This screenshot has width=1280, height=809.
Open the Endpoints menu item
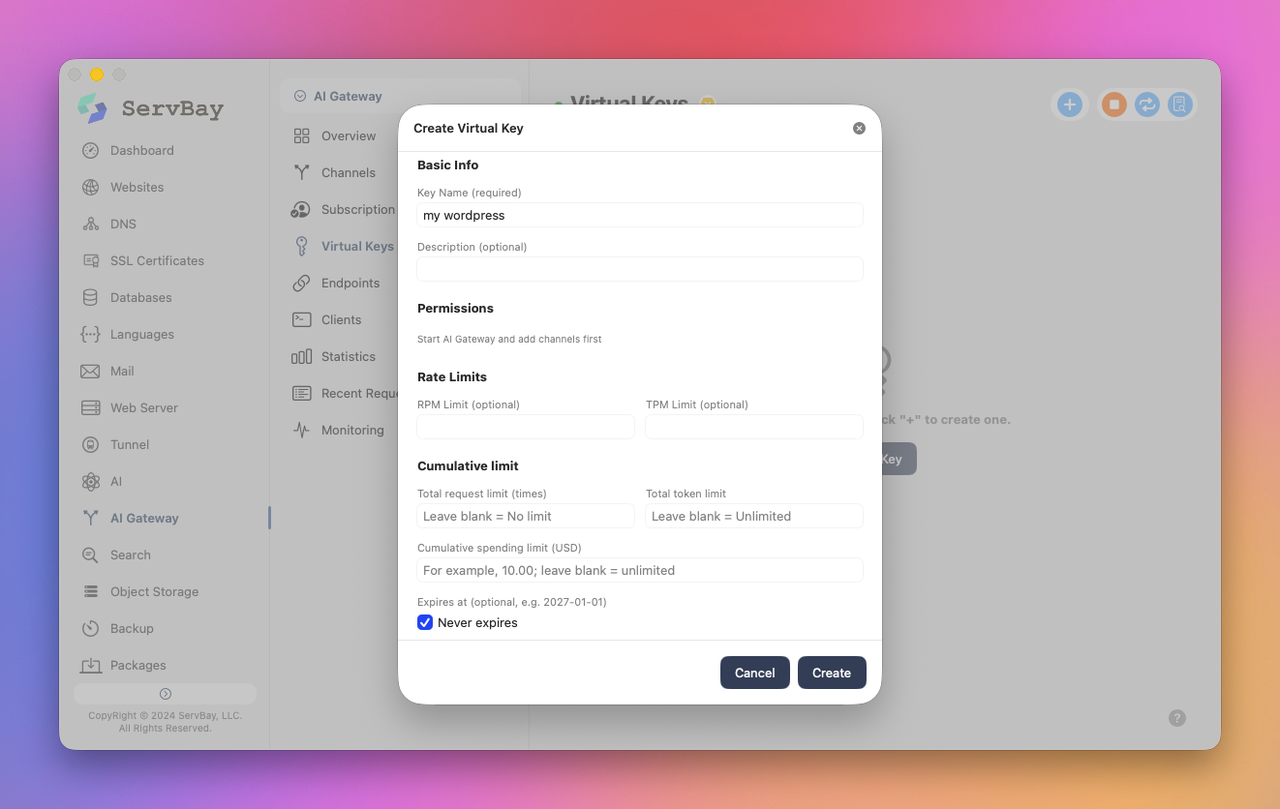(x=350, y=283)
